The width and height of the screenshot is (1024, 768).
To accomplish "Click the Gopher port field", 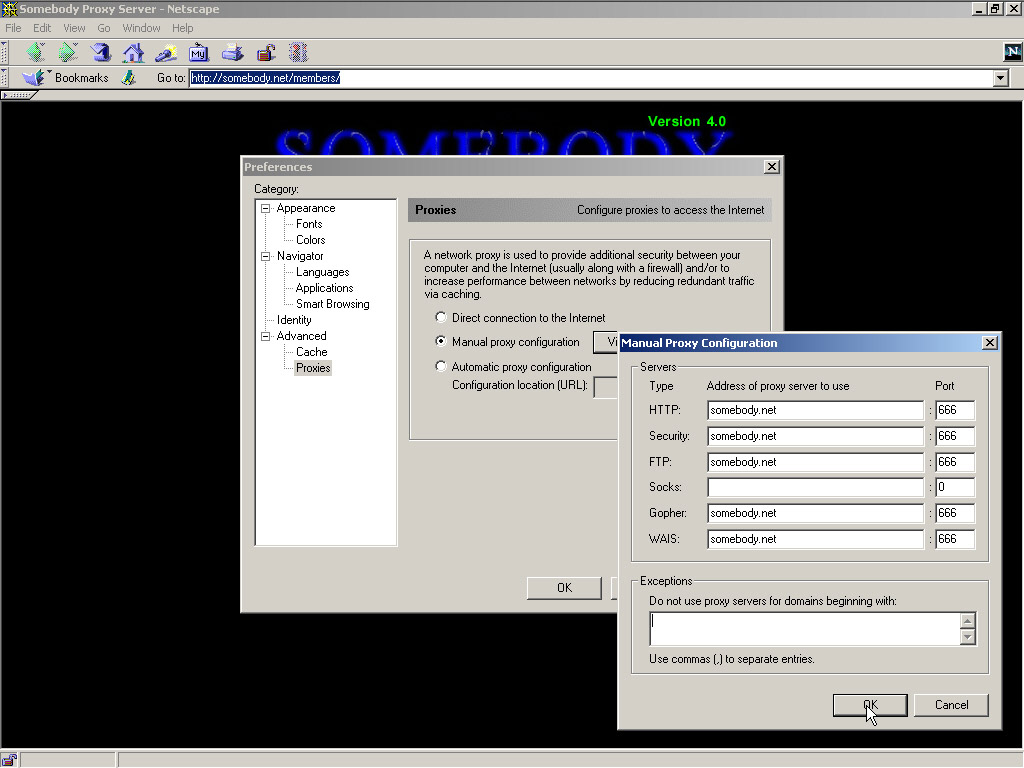I will click(x=954, y=513).
